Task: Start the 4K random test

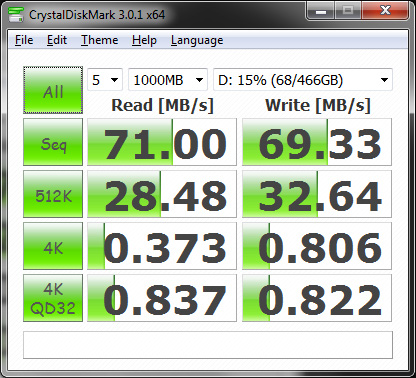Action: pos(53,246)
